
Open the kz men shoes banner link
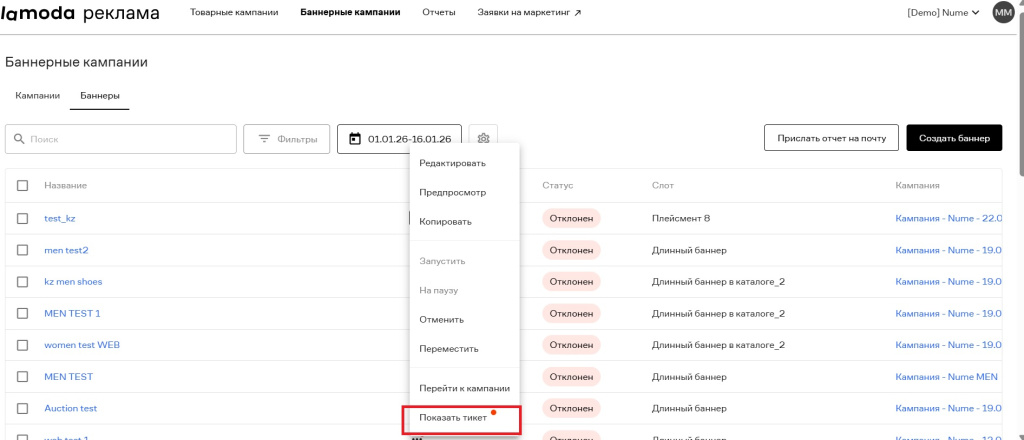point(73,282)
